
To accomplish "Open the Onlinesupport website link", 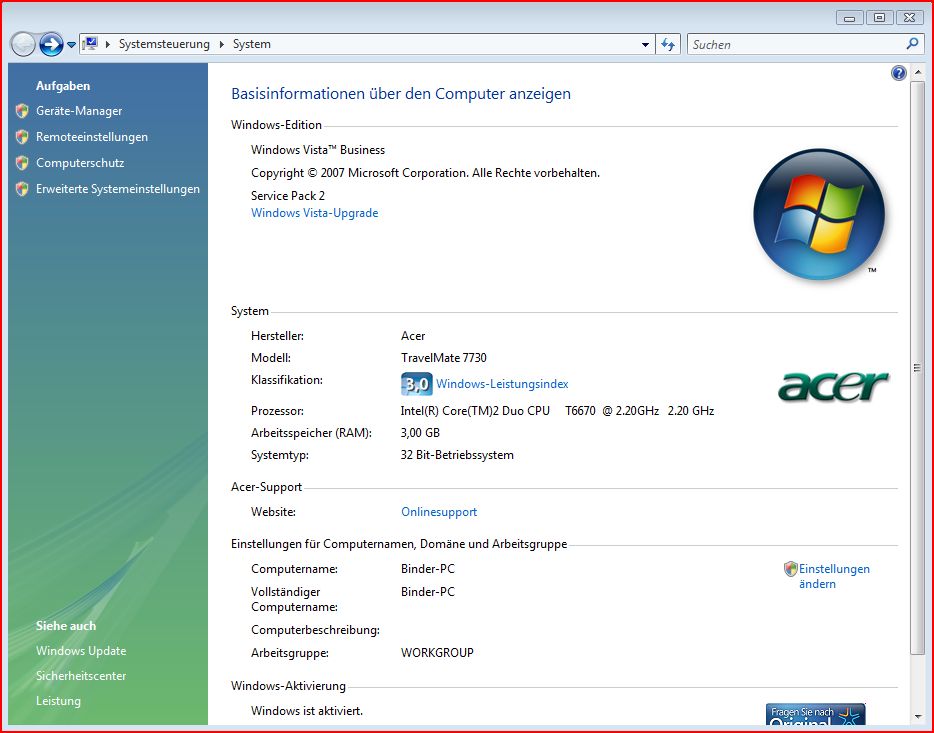I will [x=439, y=512].
